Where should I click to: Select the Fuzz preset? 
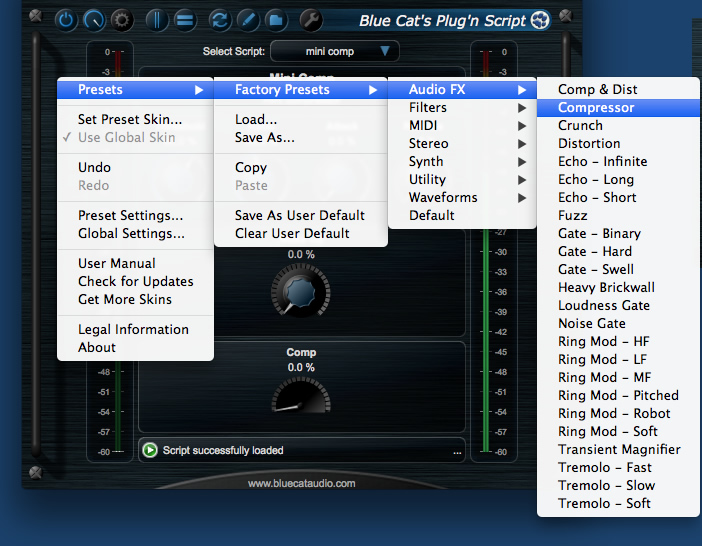(x=618, y=215)
